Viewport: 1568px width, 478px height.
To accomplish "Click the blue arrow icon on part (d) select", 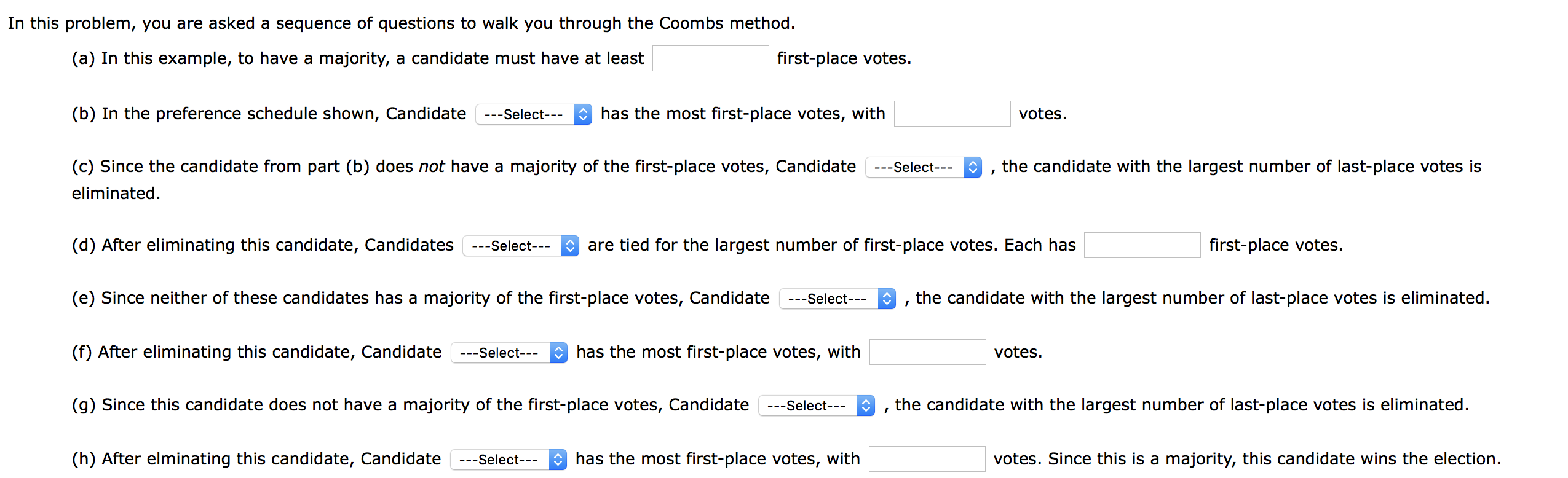I will point(570,246).
